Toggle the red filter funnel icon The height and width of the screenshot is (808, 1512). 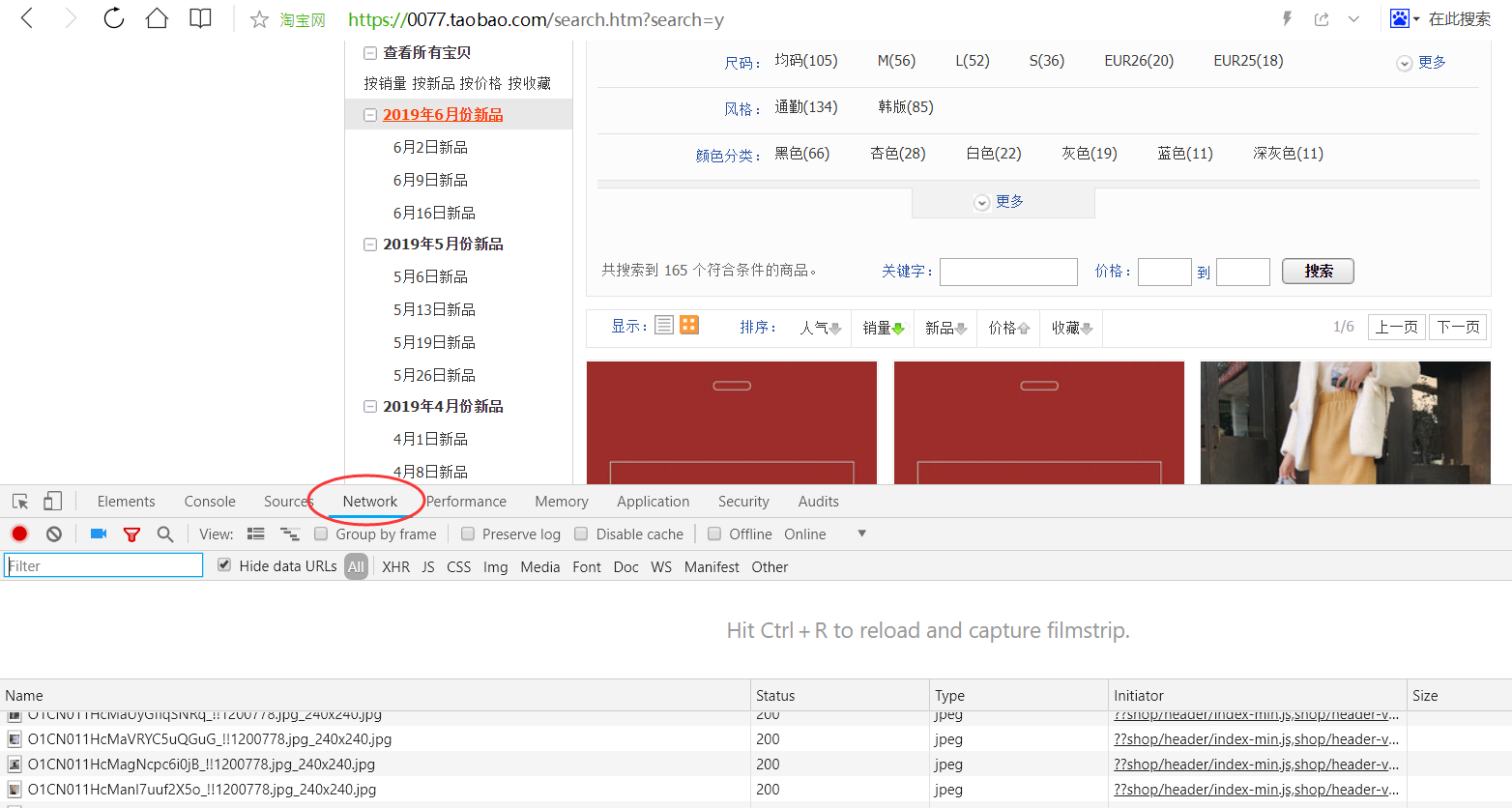(132, 534)
